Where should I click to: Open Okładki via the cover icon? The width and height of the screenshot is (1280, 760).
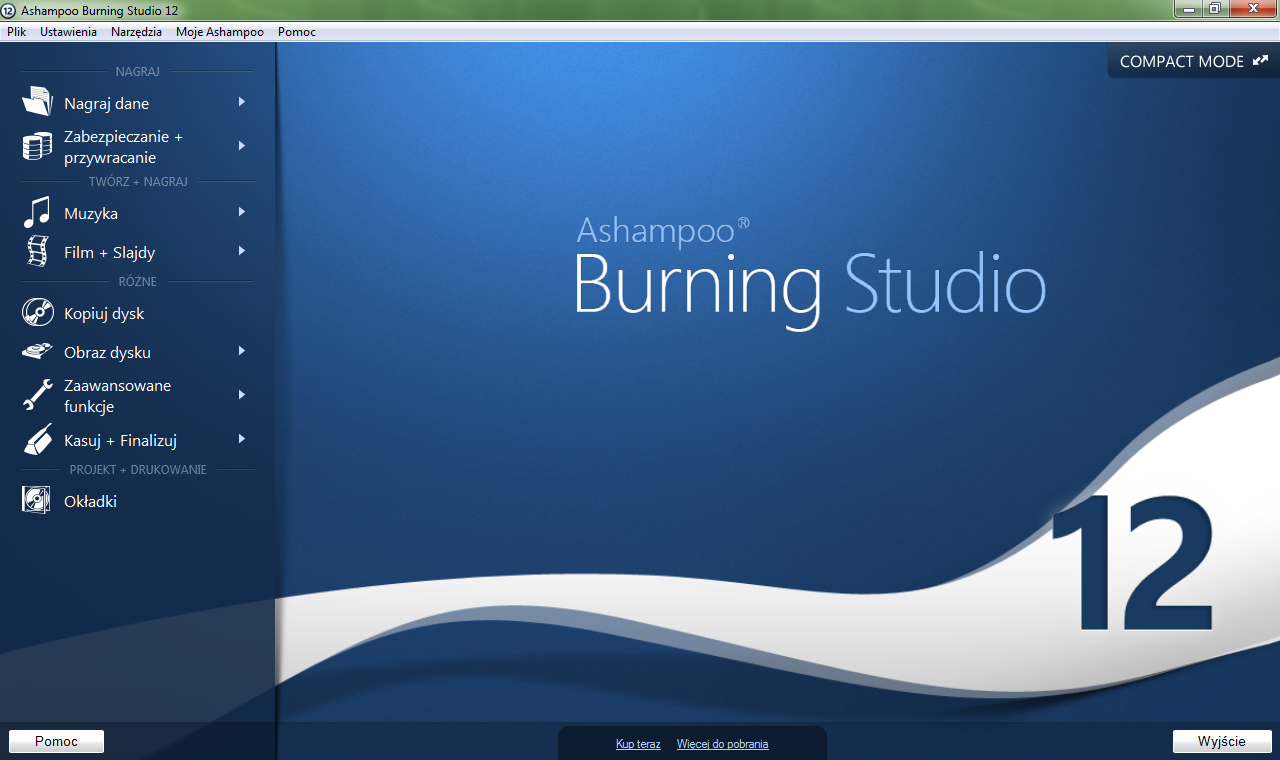pyautogui.click(x=37, y=500)
